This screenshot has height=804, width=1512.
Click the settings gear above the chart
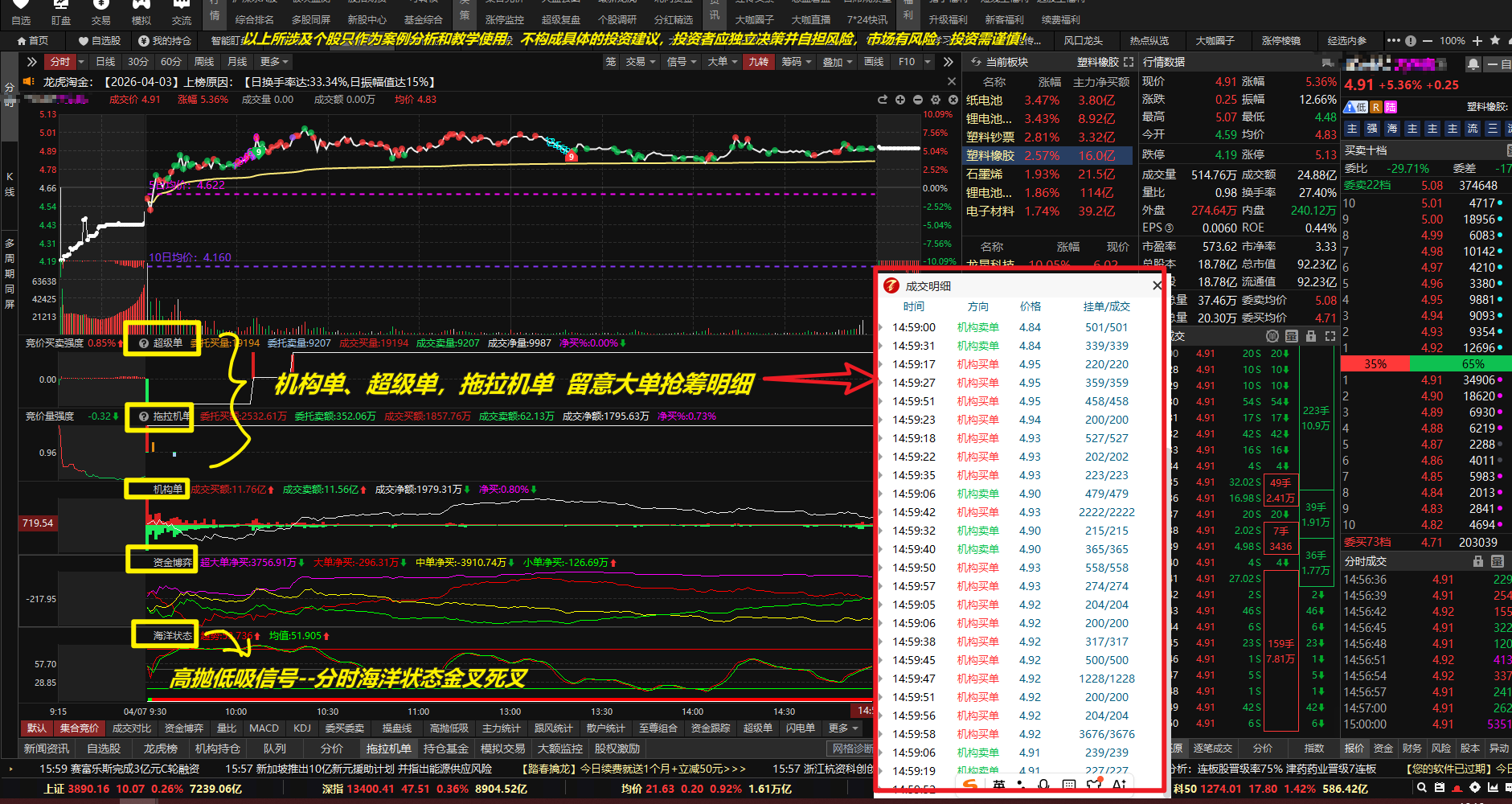936,100
